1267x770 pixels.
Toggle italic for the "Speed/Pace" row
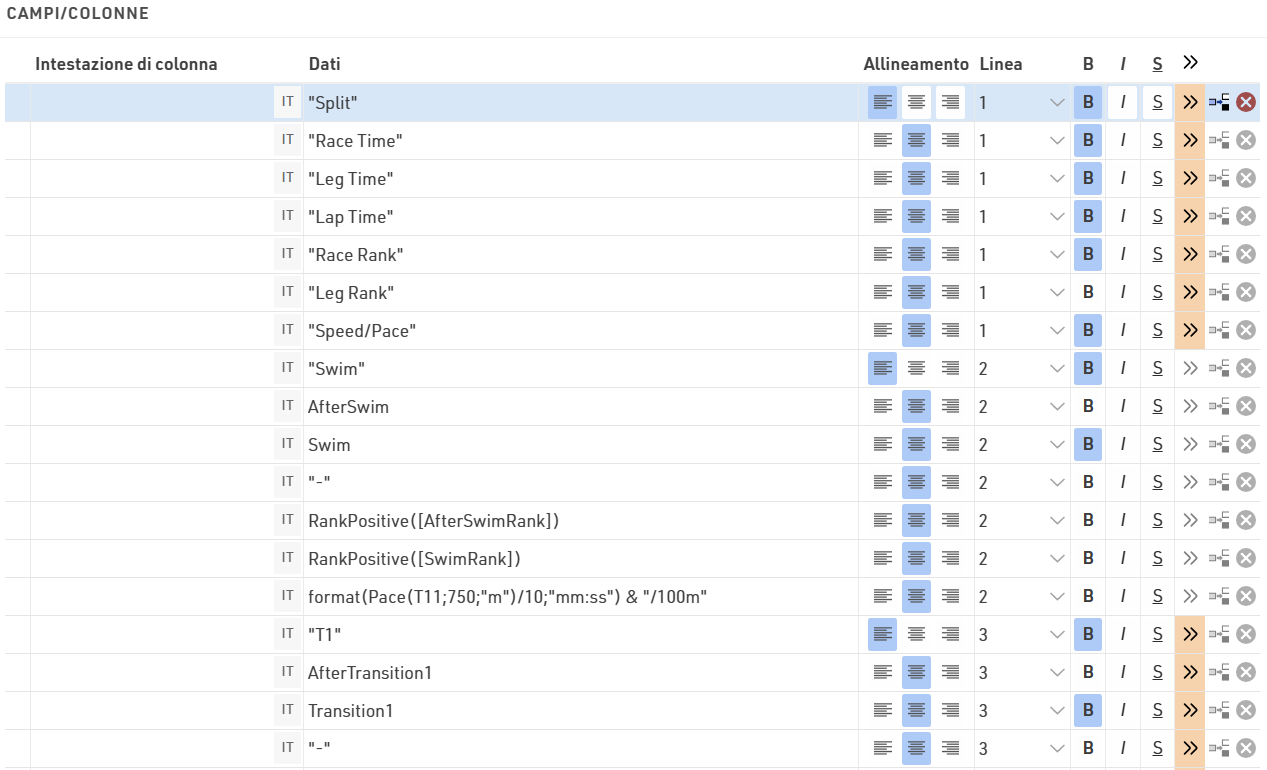pyautogui.click(x=1123, y=330)
